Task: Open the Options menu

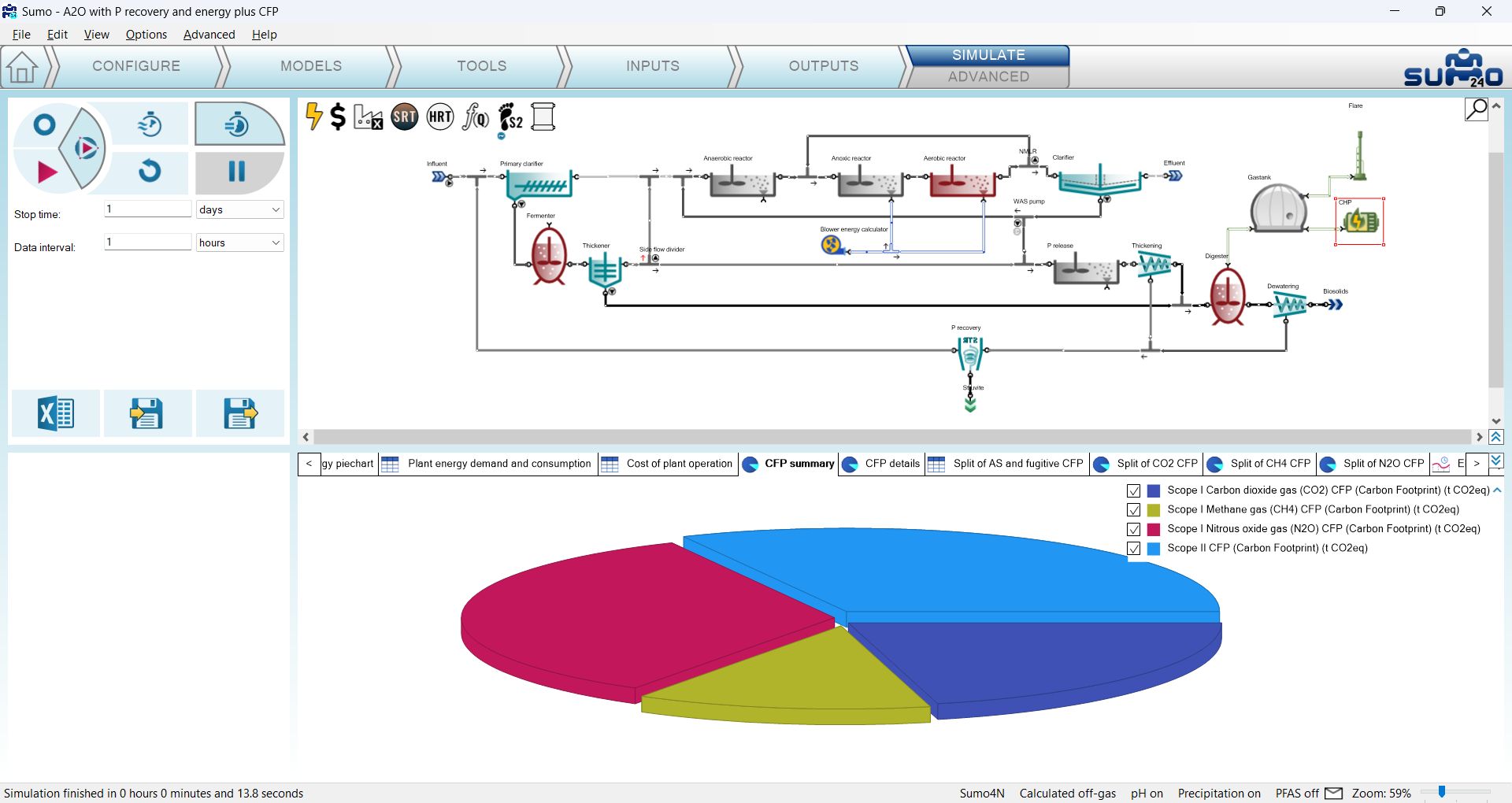Action: point(146,35)
